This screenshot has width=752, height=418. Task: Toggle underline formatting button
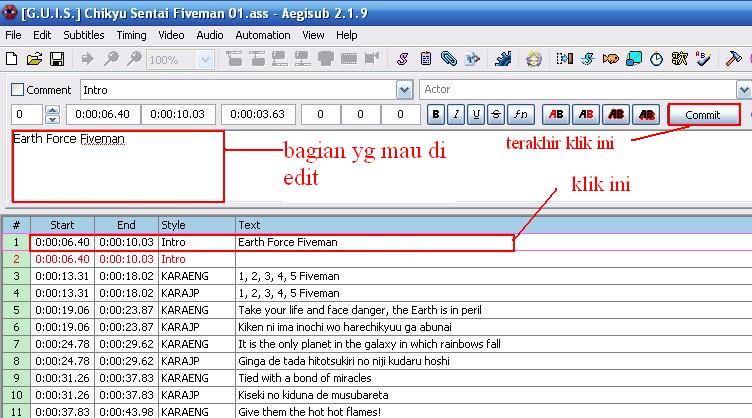point(476,115)
